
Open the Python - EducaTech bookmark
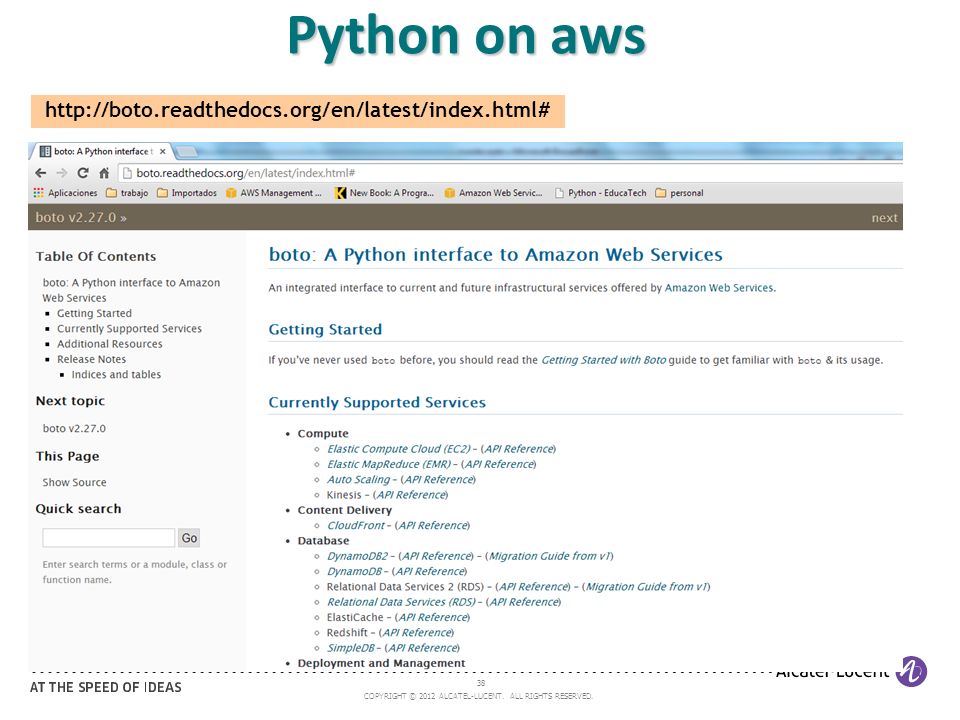(601, 193)
